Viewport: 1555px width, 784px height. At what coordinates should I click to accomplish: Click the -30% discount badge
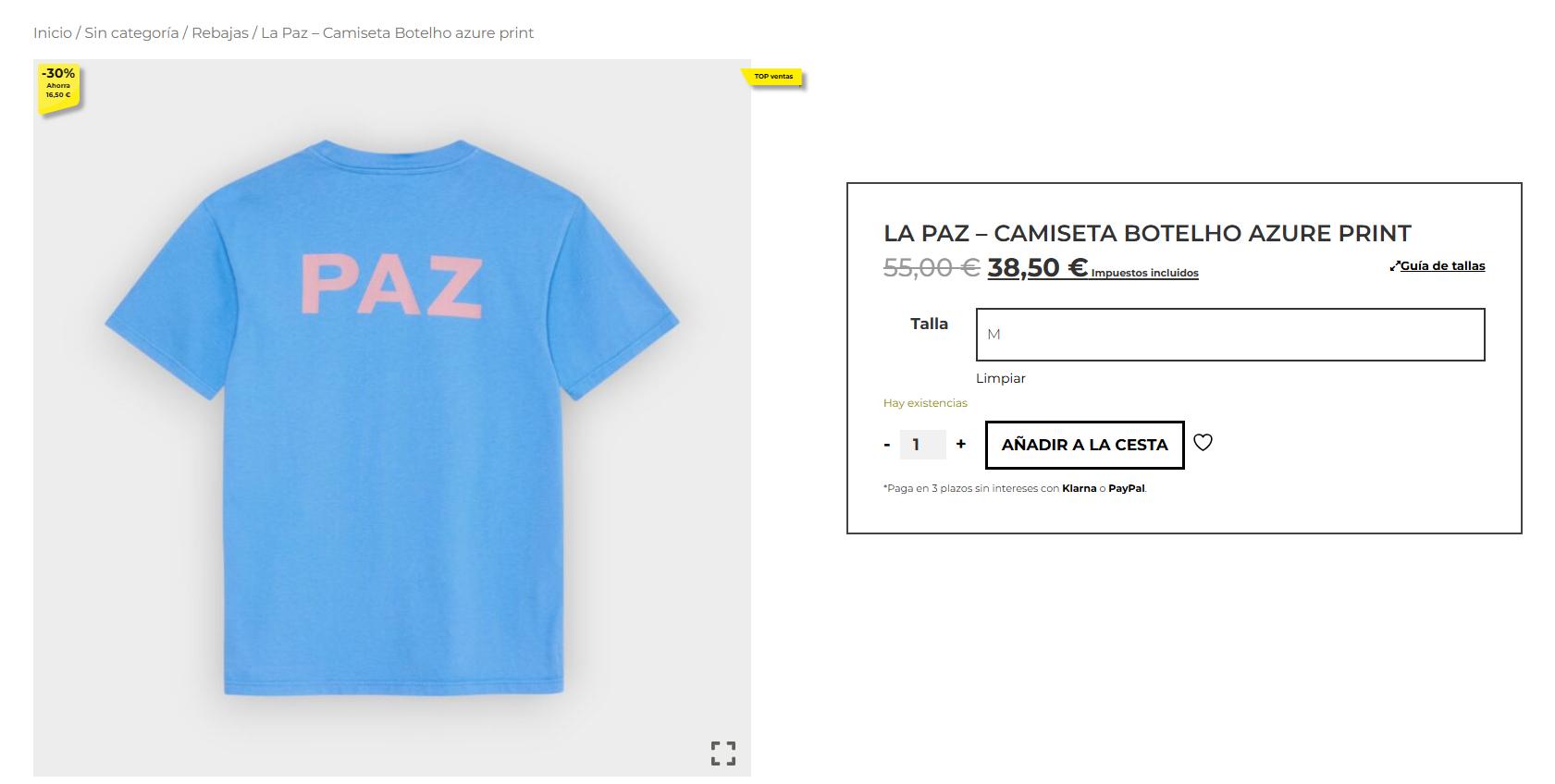pos(59,86)
